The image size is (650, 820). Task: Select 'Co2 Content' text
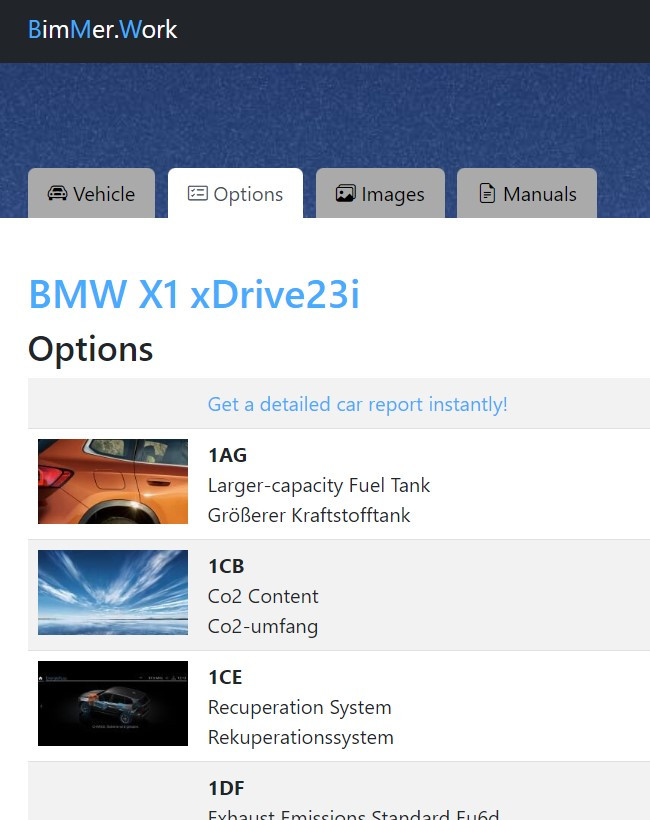pyautogui.click(x=263, y=596)
